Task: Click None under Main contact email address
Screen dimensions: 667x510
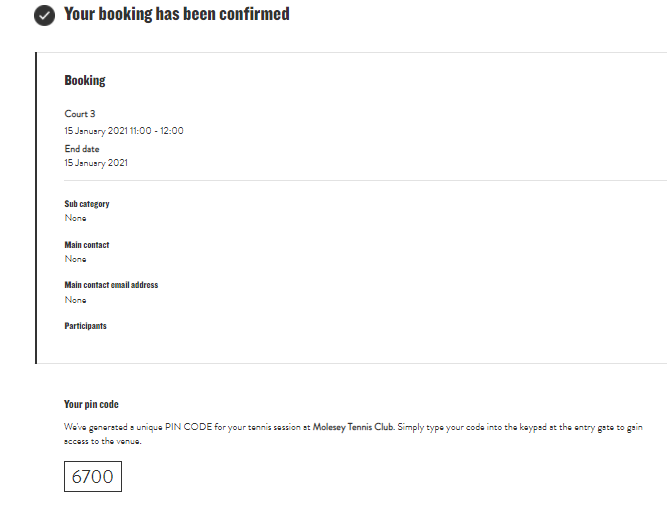Action: [75, 300]
